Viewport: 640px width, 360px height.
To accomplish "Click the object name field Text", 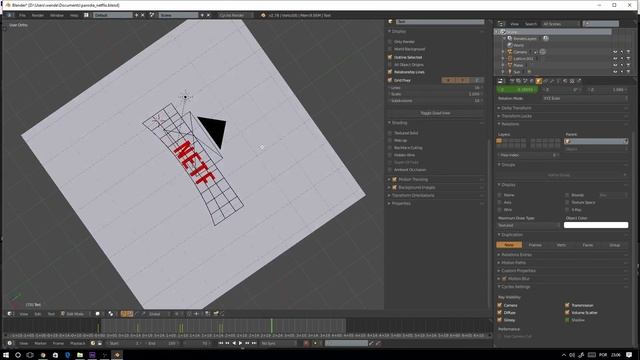I will pyautogui.click(x=441, y=22).
